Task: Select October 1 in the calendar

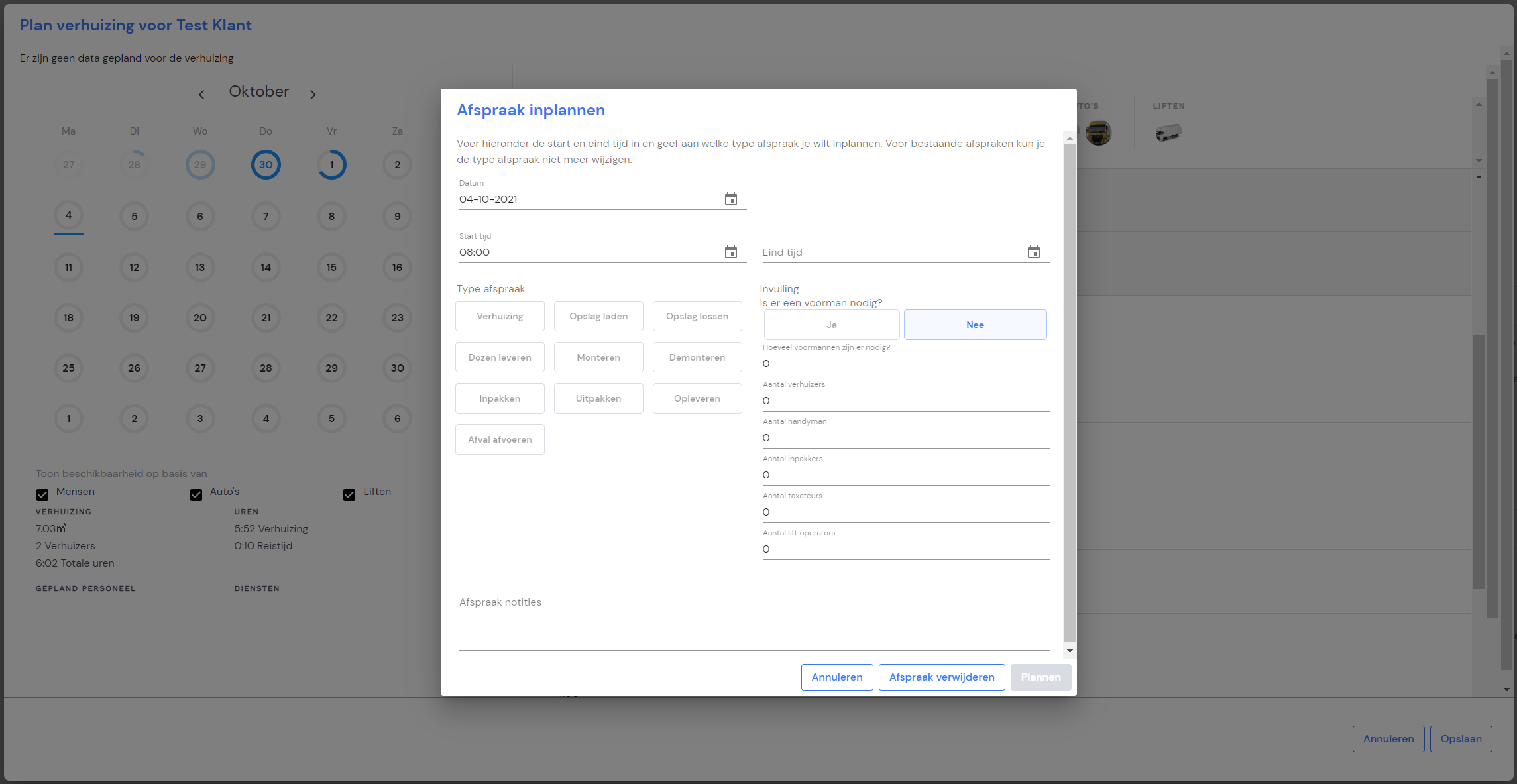Action: [331, 164]
